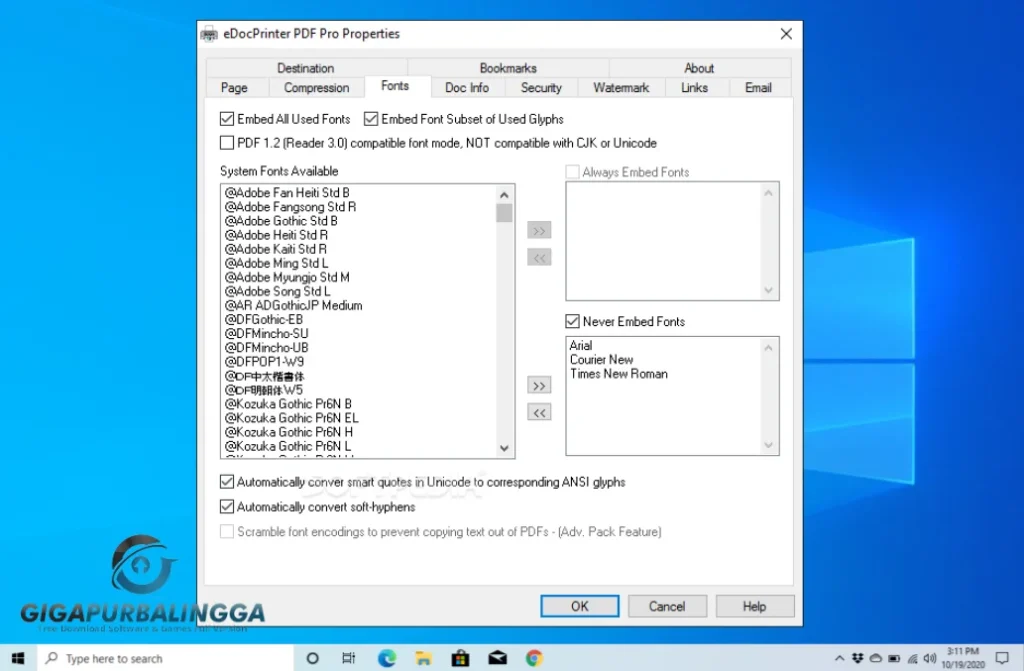Dismiss the dialog using Cancel
The width and height of the screenshot is (1024, 671).
click(x=667, y=606)
